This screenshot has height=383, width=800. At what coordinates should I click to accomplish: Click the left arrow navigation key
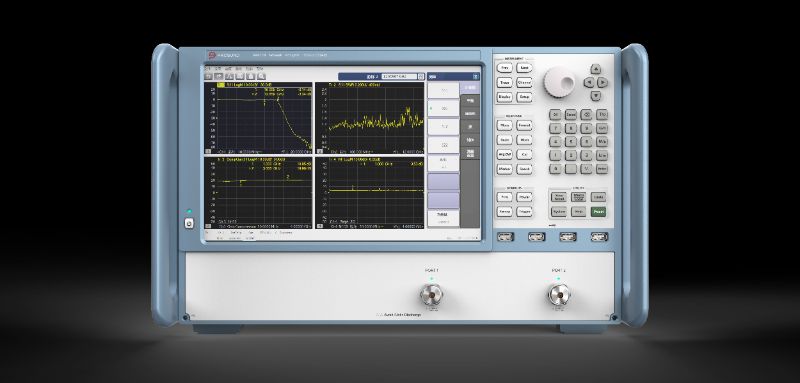589,82
